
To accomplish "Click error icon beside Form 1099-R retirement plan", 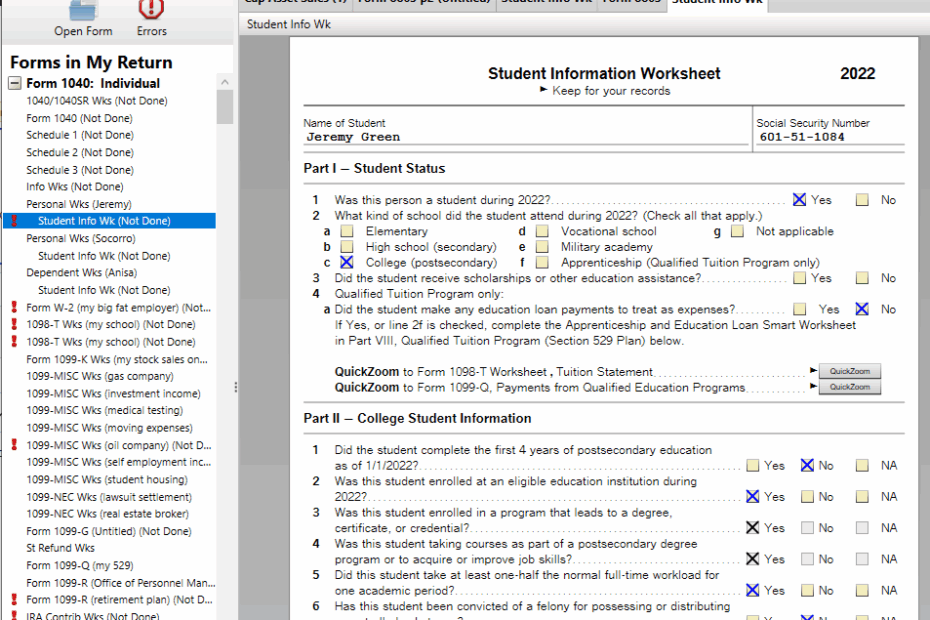I will click(13, 599).
